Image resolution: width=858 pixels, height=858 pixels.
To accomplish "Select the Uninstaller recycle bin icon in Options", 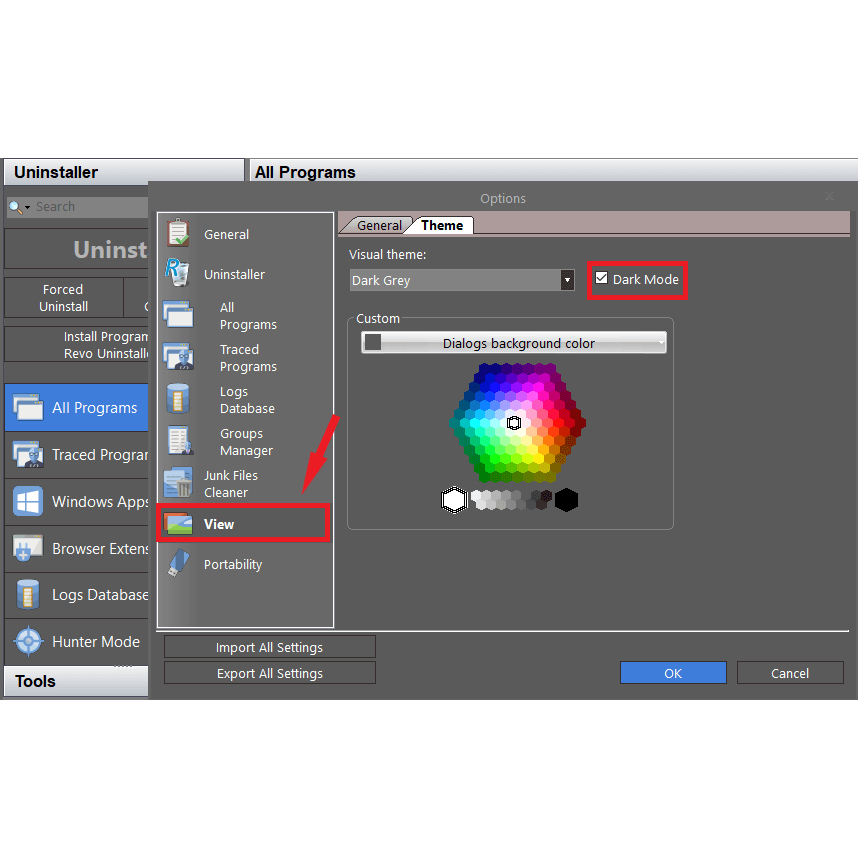I will pyautogui.click(x=177, y=273).
